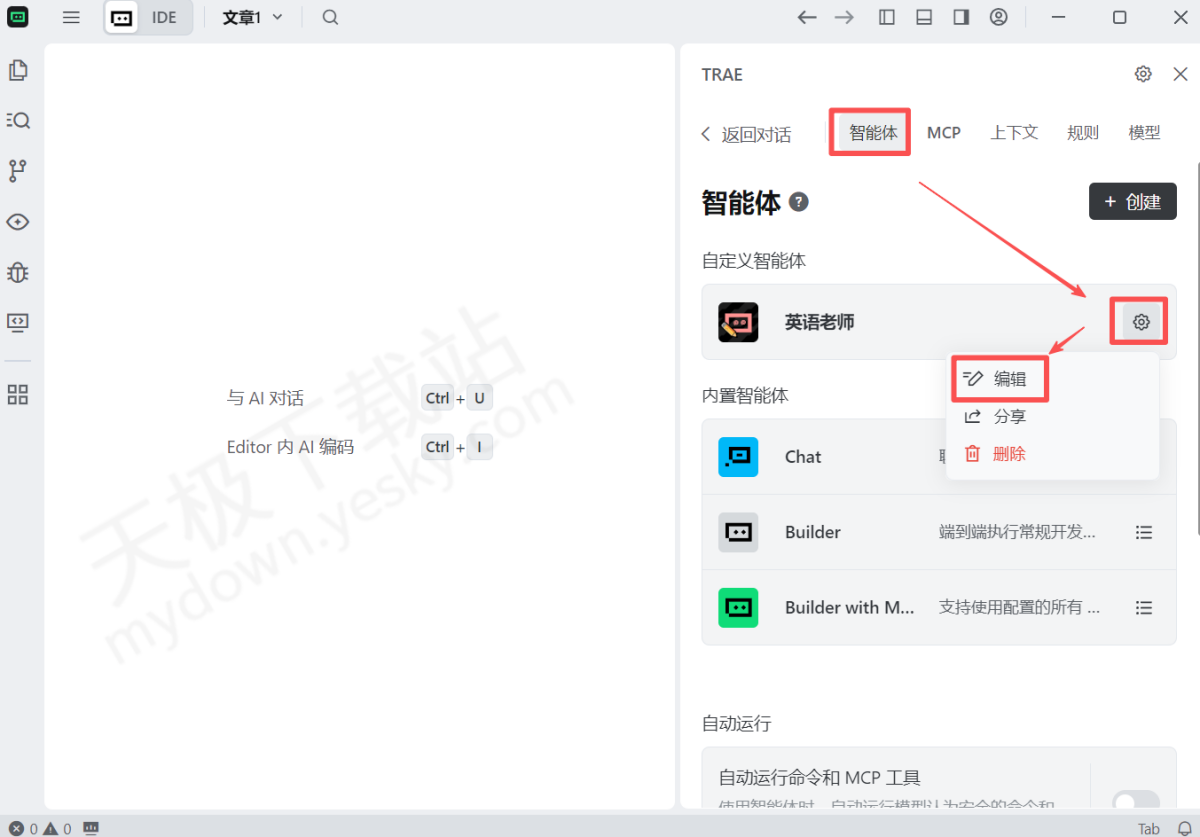Click the search magnifier in title bar
Screen dimensions: 1200x837
click(330, 17)
